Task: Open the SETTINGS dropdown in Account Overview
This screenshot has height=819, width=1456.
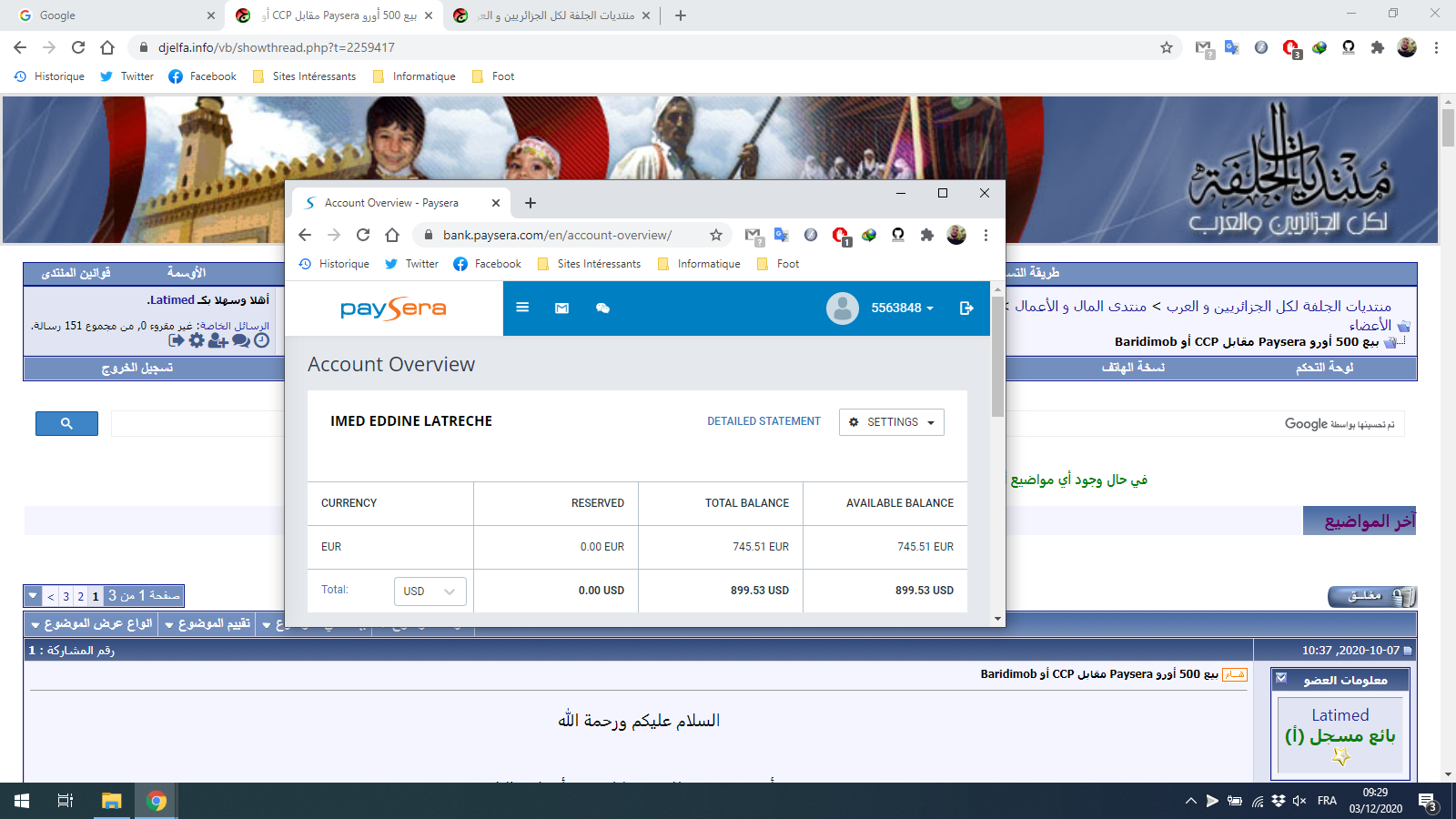Action: coord(892,422)
